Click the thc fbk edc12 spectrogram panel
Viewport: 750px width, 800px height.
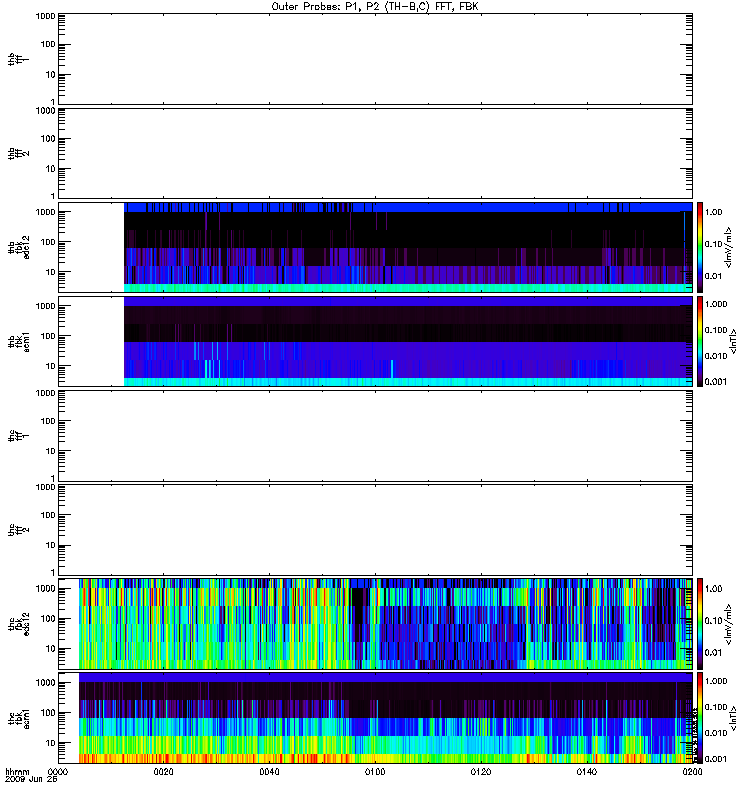tap(375, 623)
